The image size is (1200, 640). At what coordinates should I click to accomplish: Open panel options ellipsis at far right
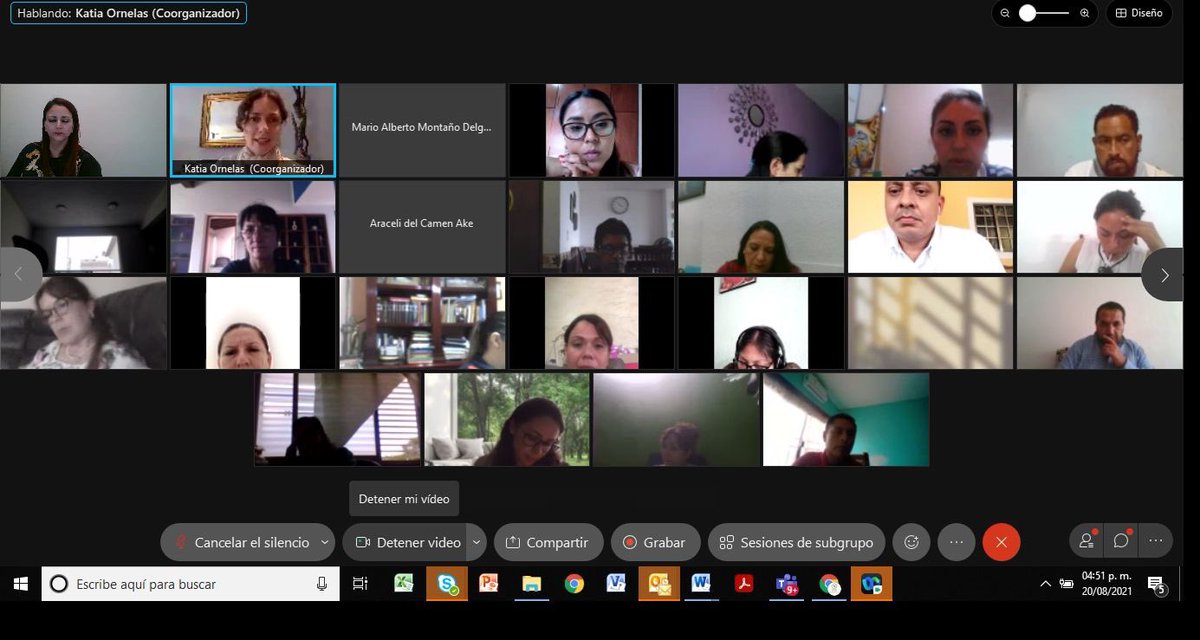1155,541
